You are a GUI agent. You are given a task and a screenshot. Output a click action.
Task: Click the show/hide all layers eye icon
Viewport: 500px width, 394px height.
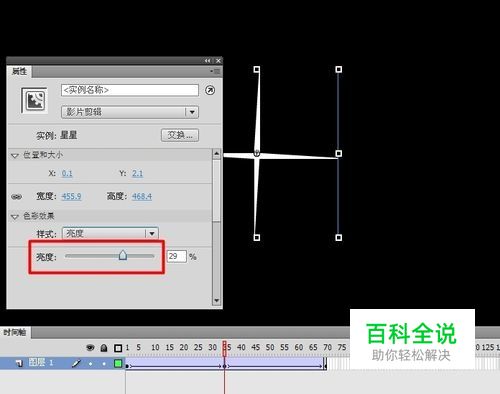(90, 348)
